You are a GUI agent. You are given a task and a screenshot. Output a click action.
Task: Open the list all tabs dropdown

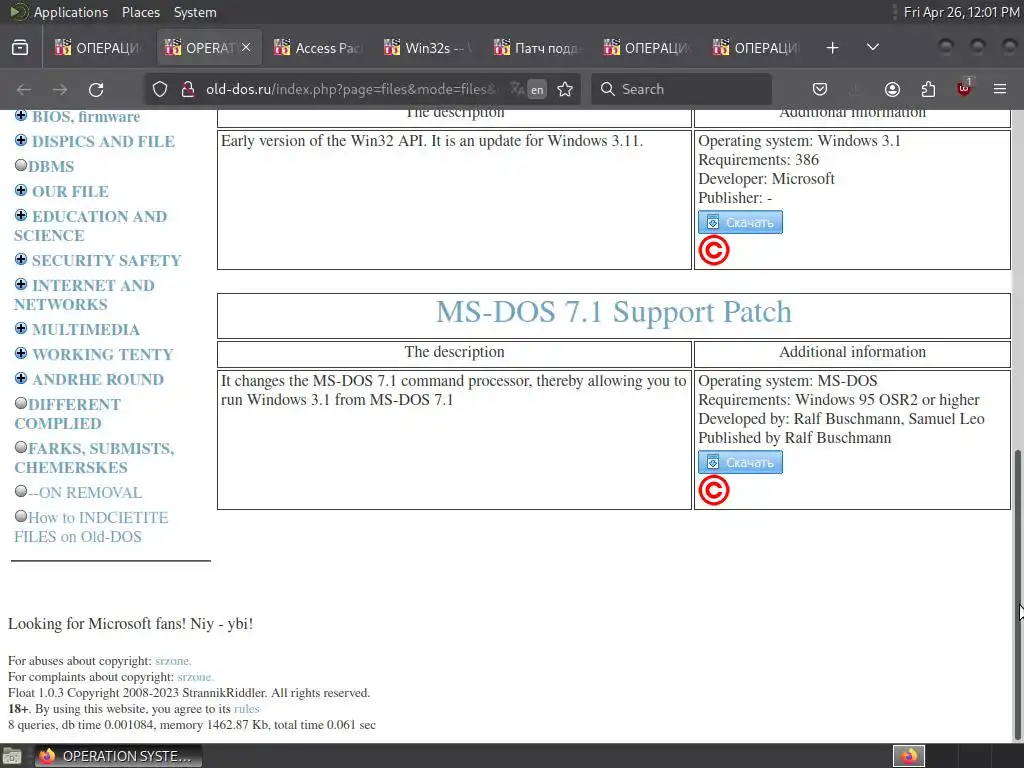coord(872,48)
